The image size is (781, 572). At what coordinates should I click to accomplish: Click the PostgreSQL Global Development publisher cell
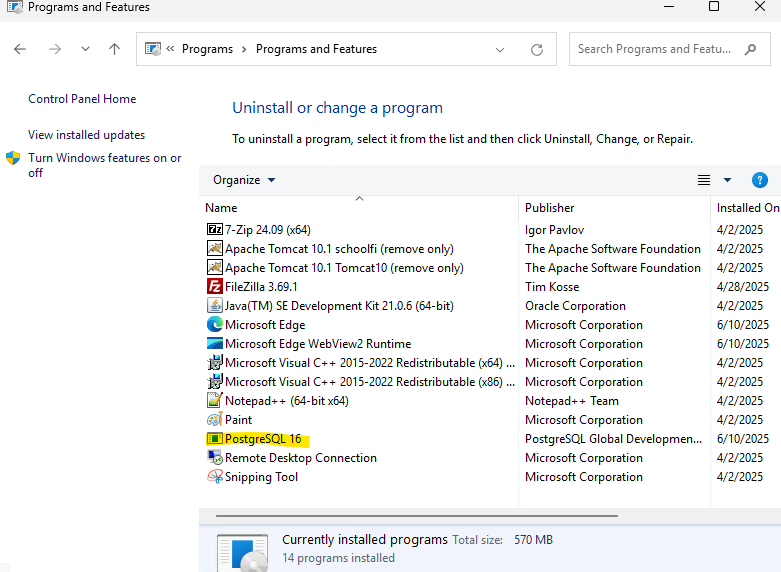[614, 439]
